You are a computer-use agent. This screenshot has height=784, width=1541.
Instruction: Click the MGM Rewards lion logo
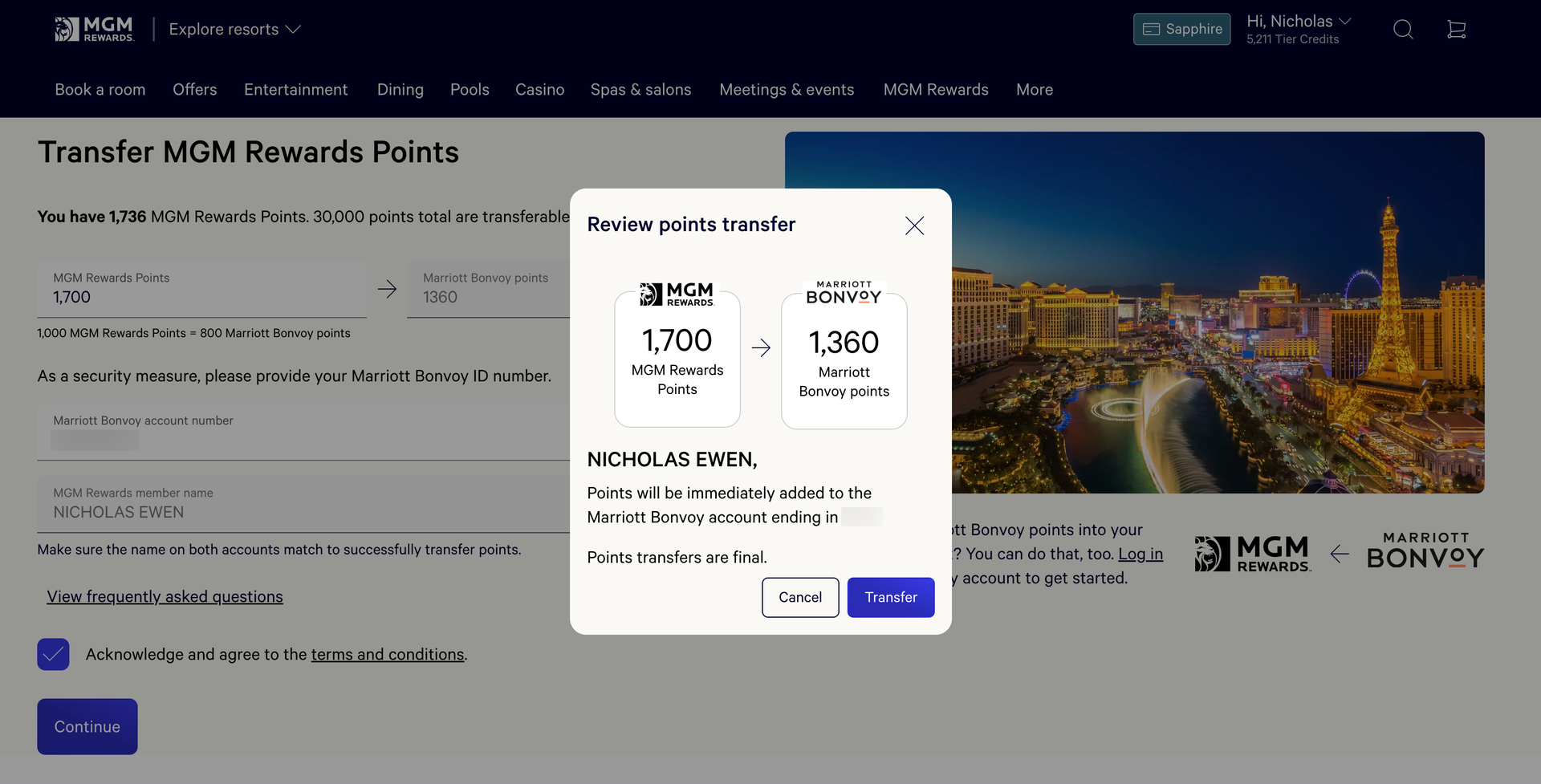tap(94, 28)
